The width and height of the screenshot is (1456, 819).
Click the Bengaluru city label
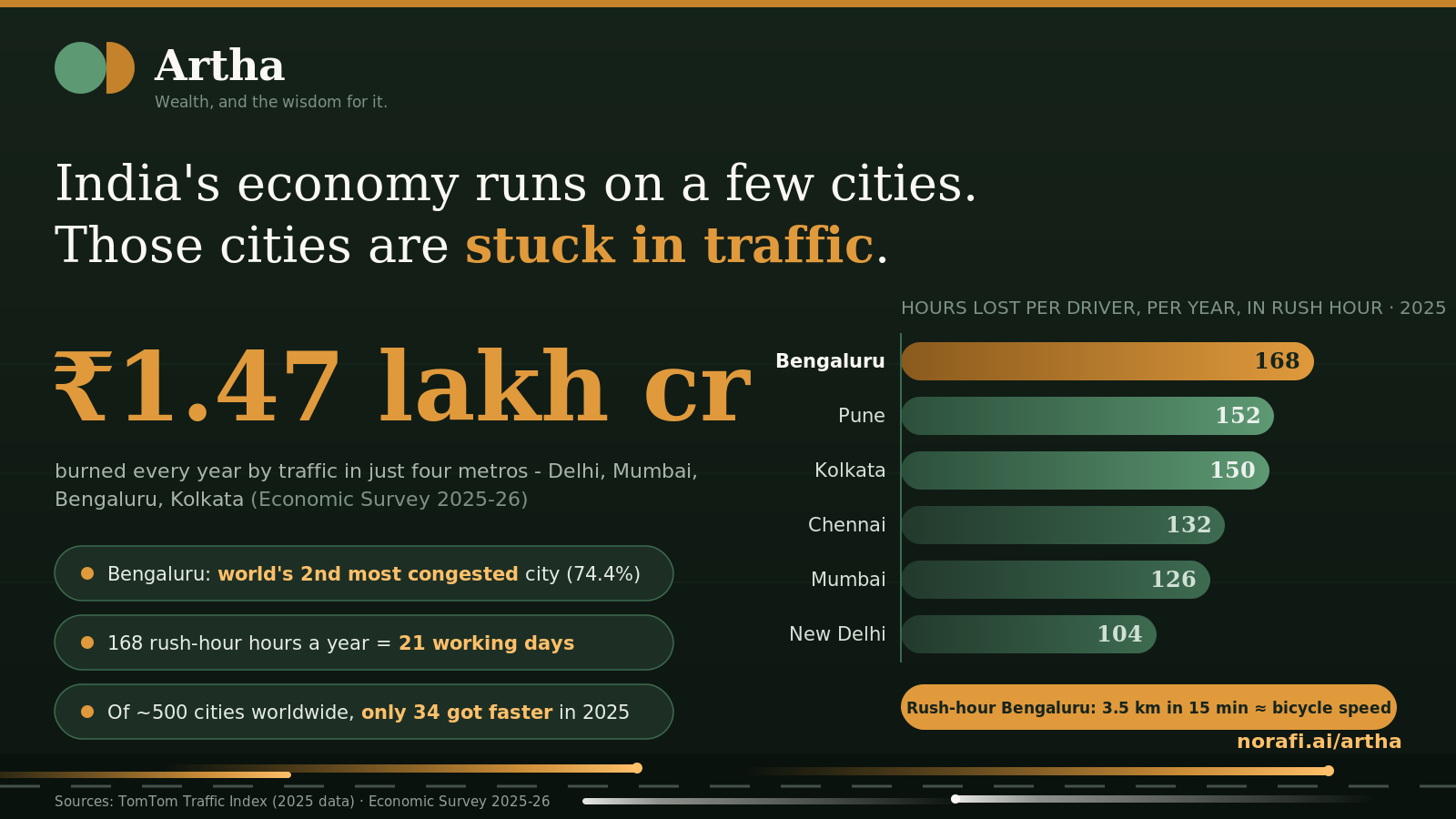pyautogui.click(x=830, y=361)
